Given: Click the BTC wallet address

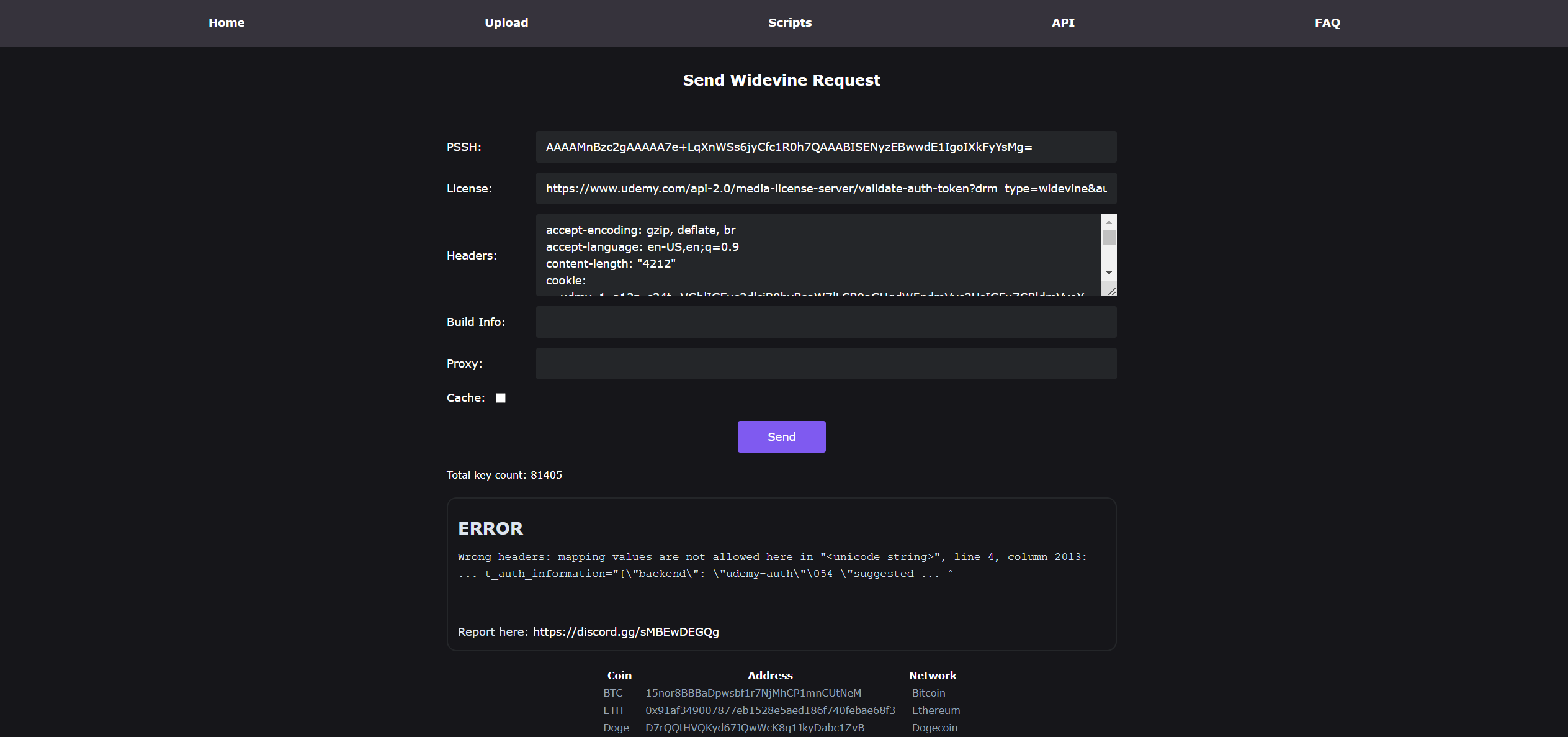Looking at the screenshot, I should click(x=753, y=693).
